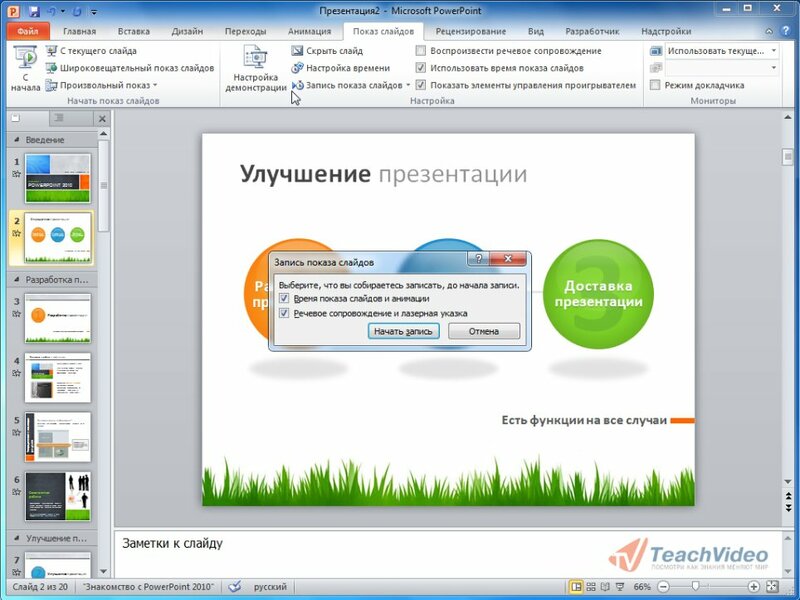This screenshot has height=600, width=800.
Task: Switch to Outline tab in slides pane
Action: pos(59,118)
